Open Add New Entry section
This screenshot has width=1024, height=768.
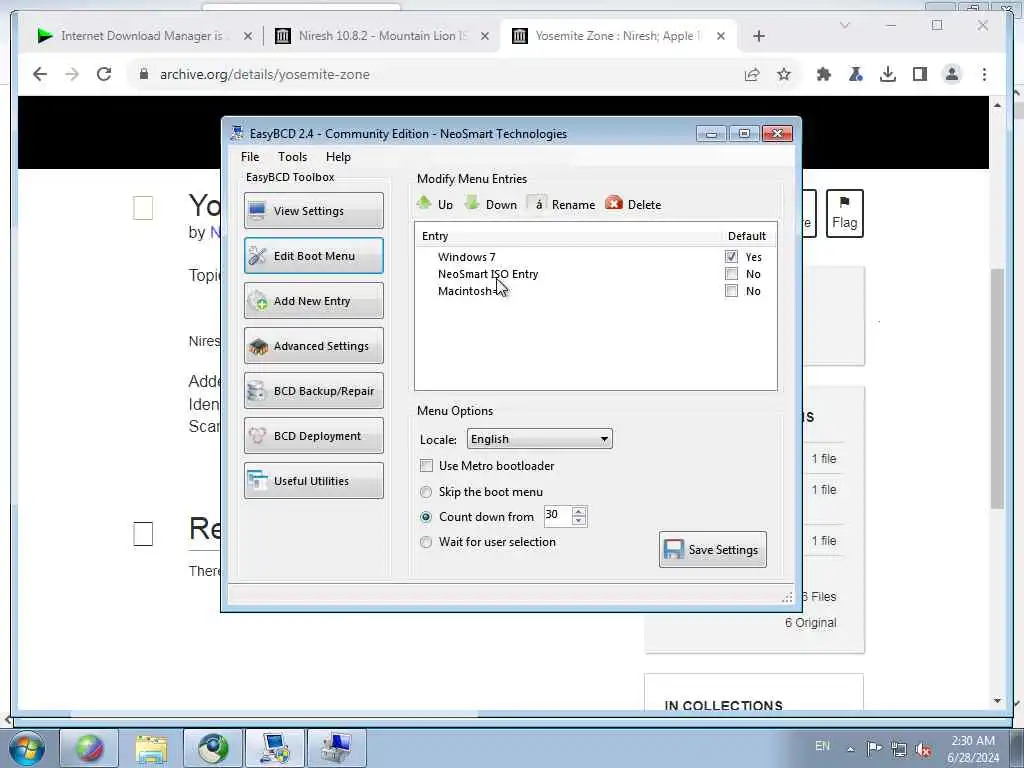[313, 300]
